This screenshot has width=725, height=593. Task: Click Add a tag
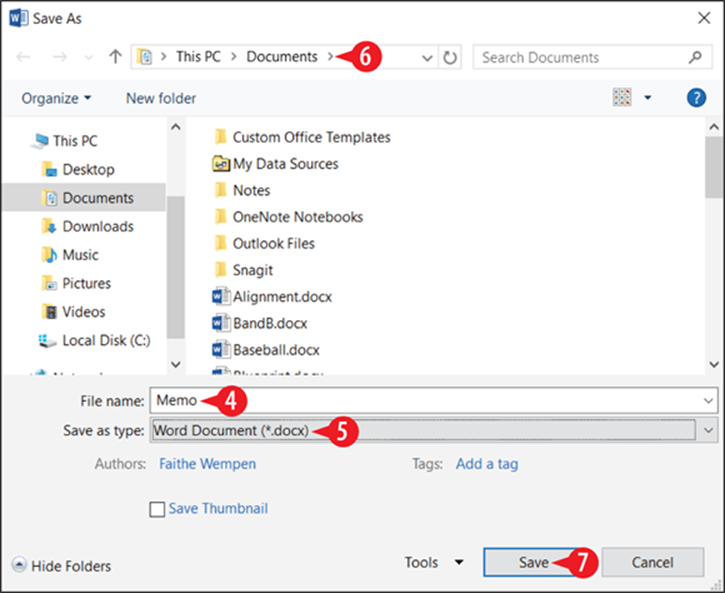[x=486, y=464]
